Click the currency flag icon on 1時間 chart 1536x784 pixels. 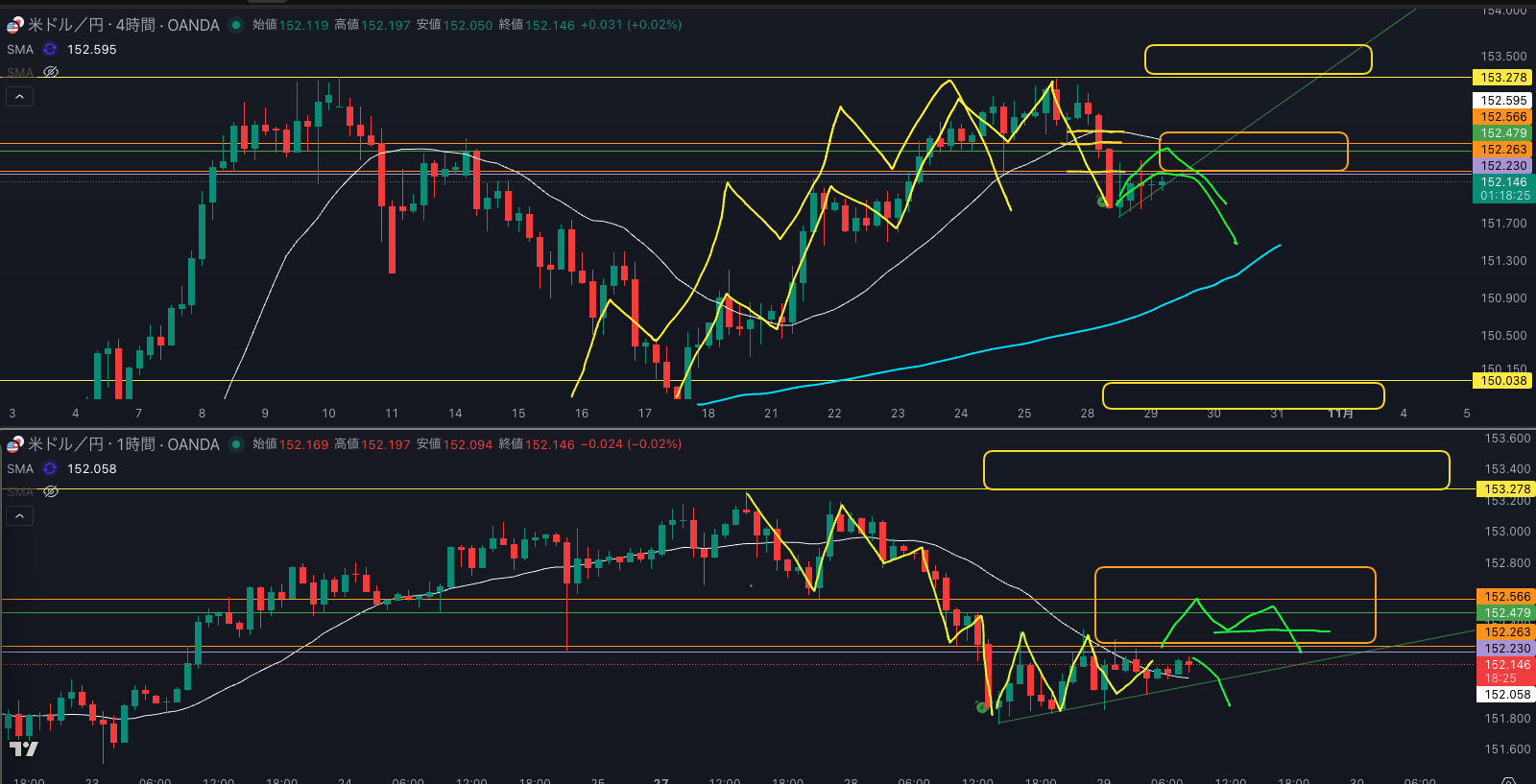click(15, 444)
